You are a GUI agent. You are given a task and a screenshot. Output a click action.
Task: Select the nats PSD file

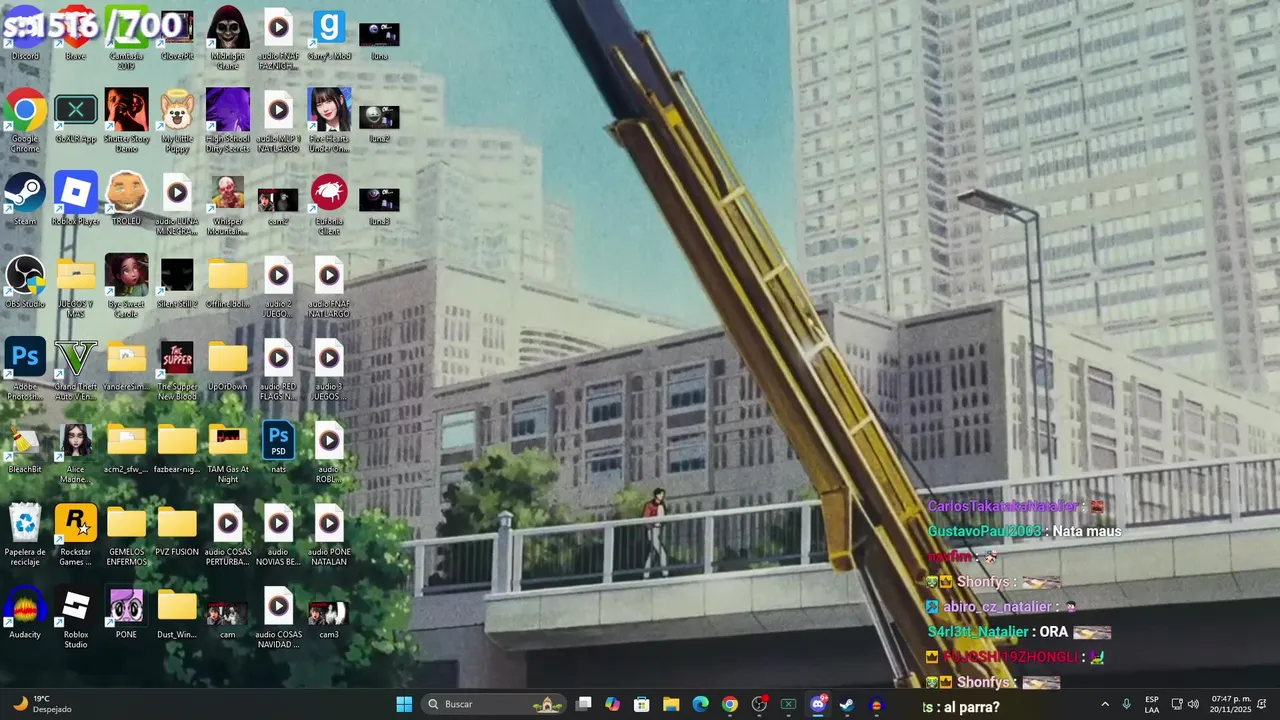click(278, 448)
